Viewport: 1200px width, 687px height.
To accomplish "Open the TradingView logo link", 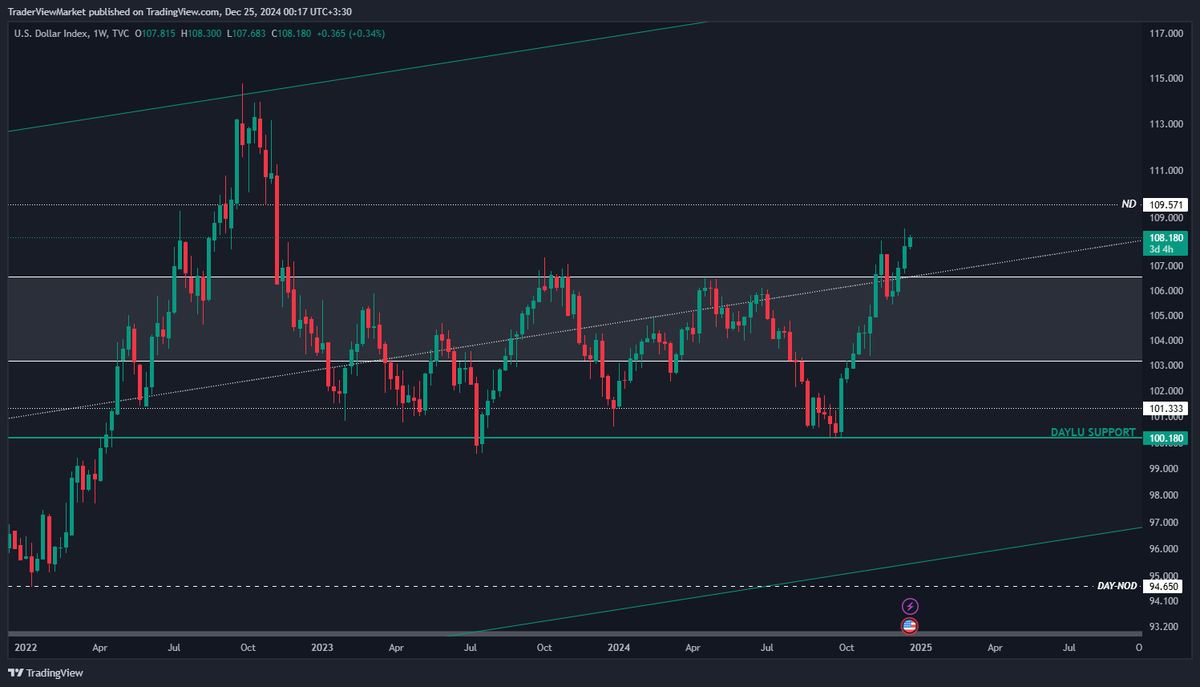I will (x=47, y=673).
